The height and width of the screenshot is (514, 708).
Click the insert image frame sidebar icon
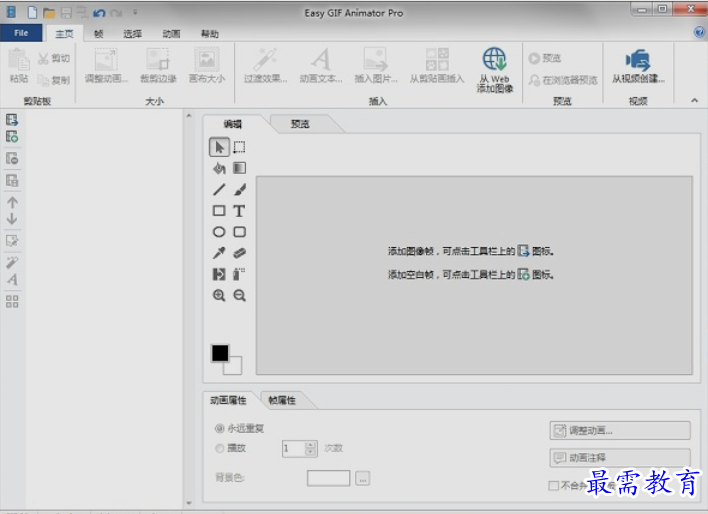pyautogui.click(x=12, y=120)
